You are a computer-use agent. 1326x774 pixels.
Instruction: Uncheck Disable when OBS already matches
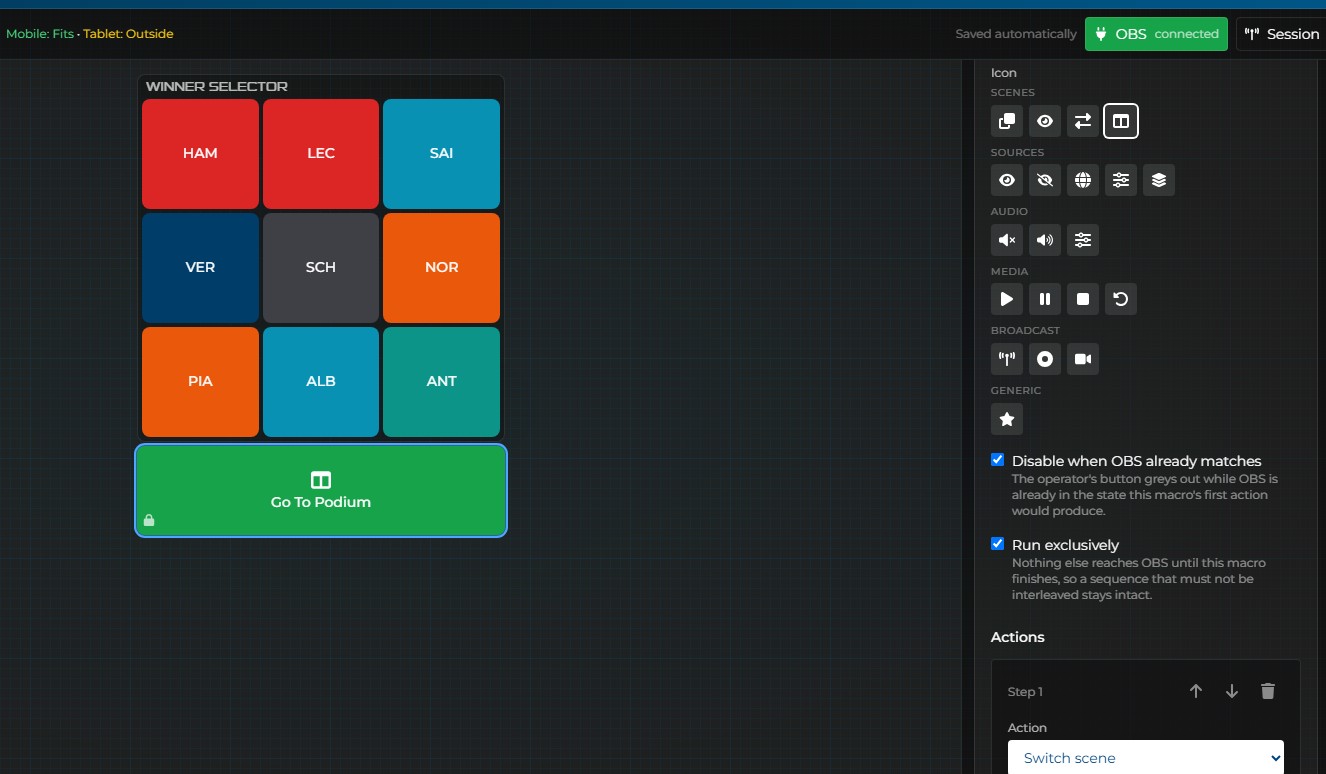click(997, 460)
